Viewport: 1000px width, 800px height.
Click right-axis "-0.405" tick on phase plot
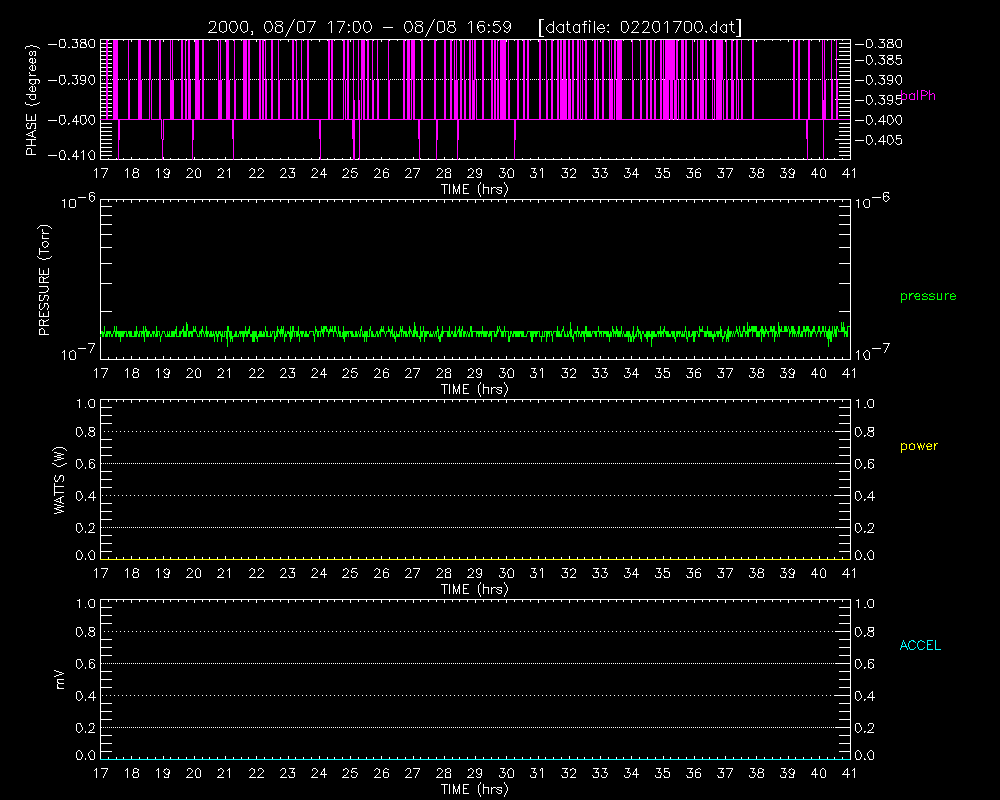[x=879, y=140]
